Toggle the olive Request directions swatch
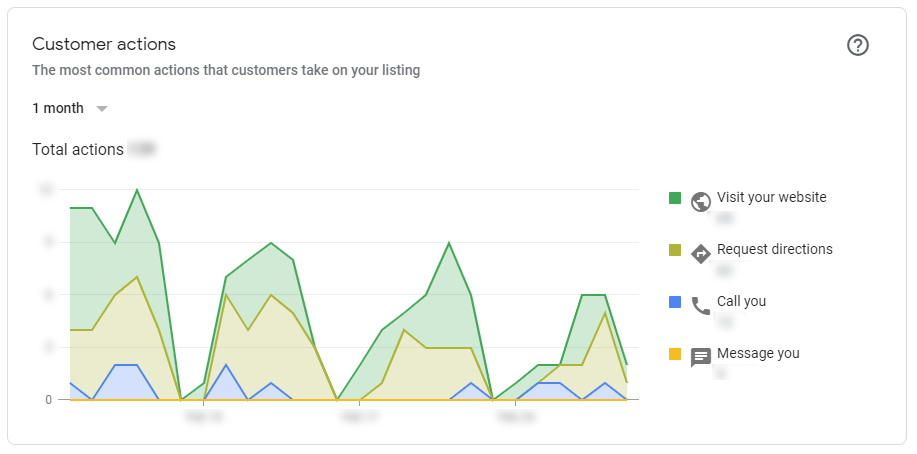 point(675,250)
